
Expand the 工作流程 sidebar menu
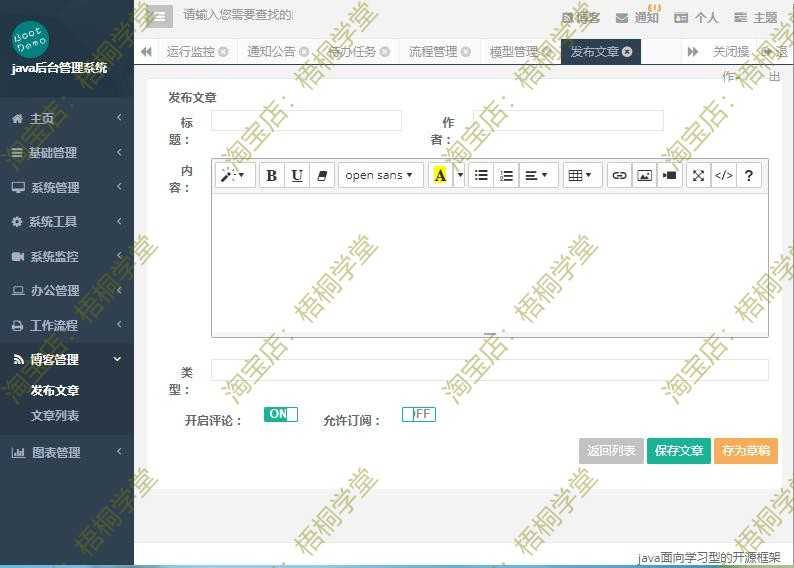click(67, 325)
